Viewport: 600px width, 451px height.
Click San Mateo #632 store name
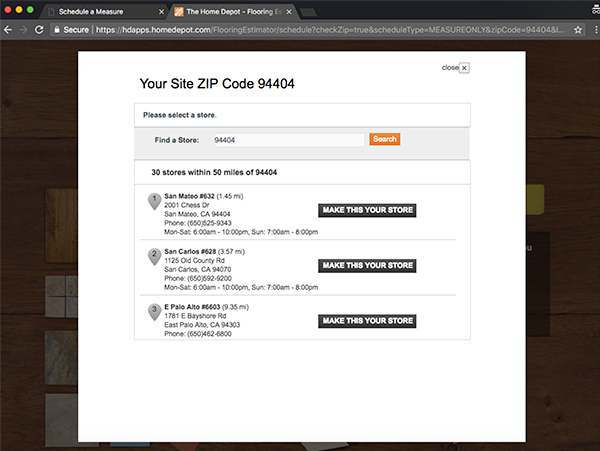tap(189, 196)
